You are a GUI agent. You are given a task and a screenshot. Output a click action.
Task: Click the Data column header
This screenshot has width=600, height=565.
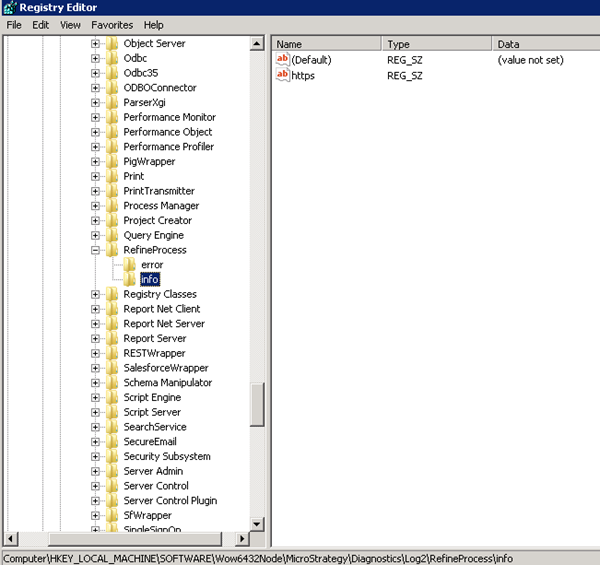tap(545, 44)
